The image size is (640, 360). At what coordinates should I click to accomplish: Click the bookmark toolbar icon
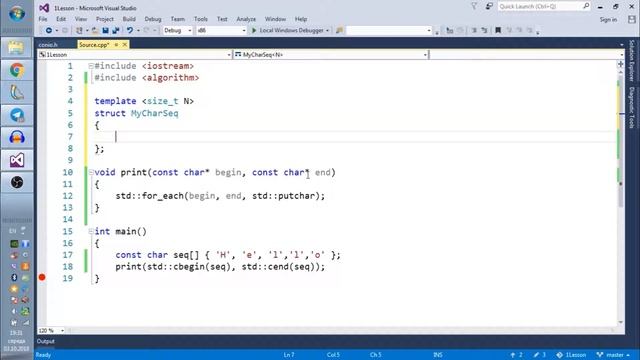[498, 31]
